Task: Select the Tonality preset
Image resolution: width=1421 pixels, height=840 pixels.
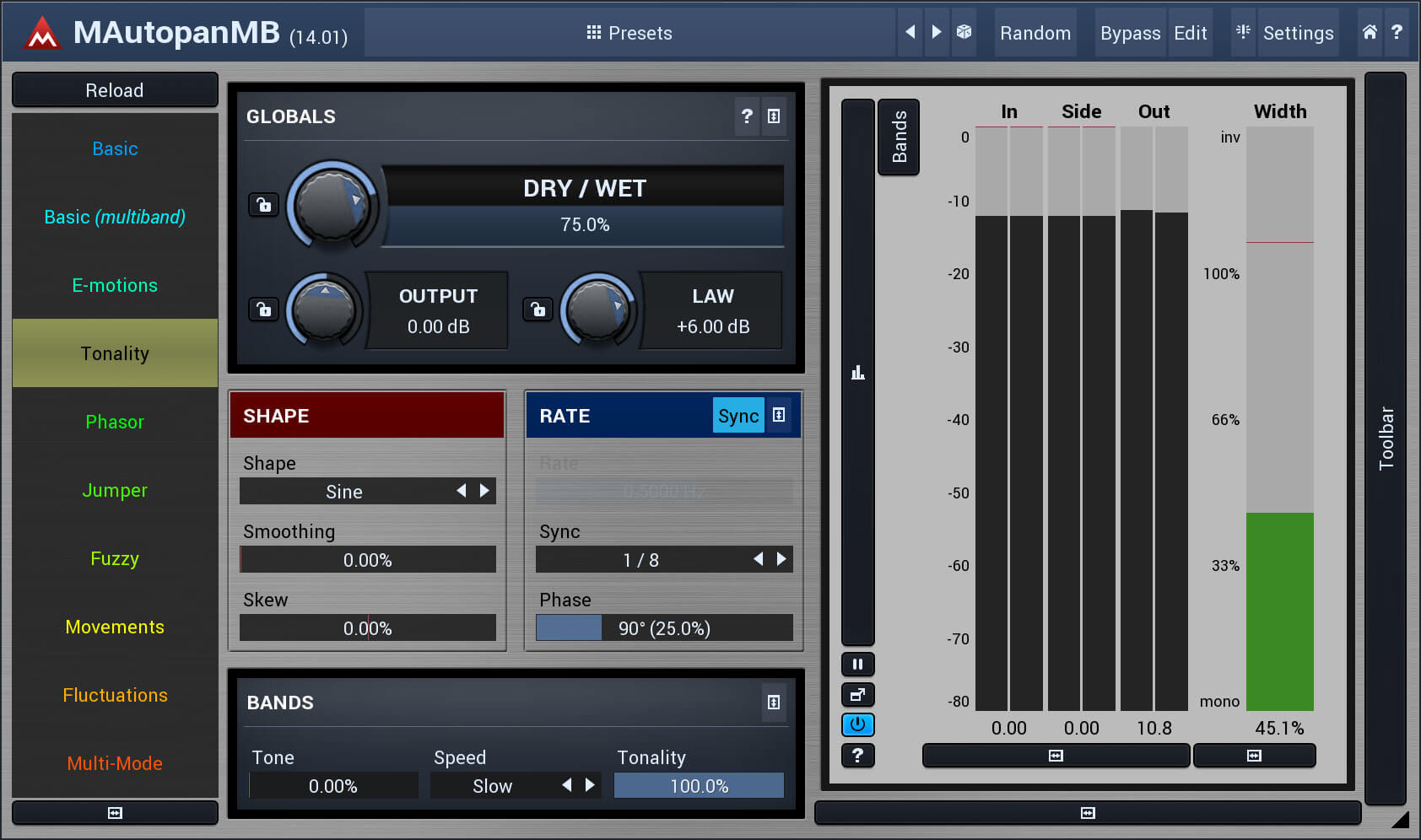Action: (115, 353)
